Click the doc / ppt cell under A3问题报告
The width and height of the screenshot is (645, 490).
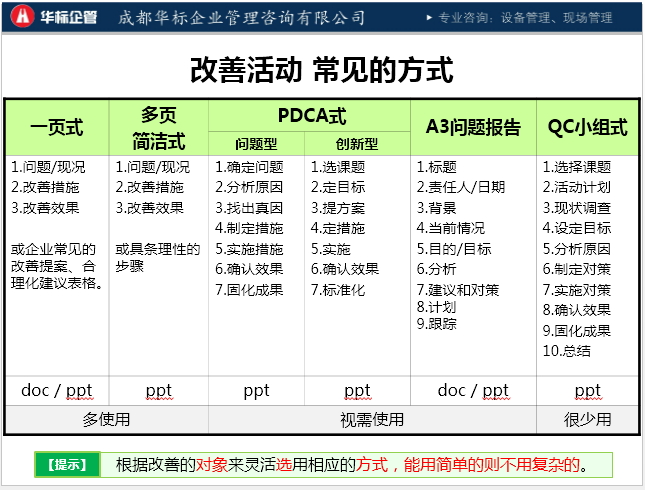(x=473, y=390)
